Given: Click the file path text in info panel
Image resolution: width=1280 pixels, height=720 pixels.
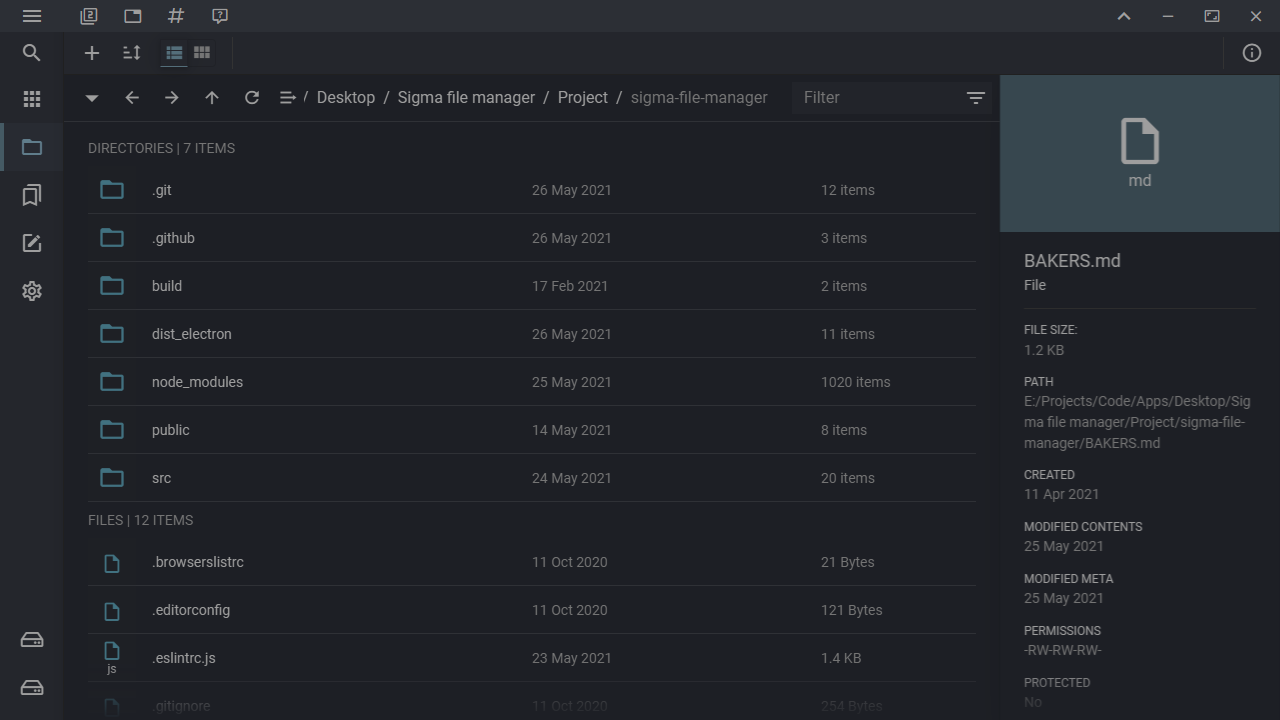Looking at the screenshot, I should click(1137, 422).
